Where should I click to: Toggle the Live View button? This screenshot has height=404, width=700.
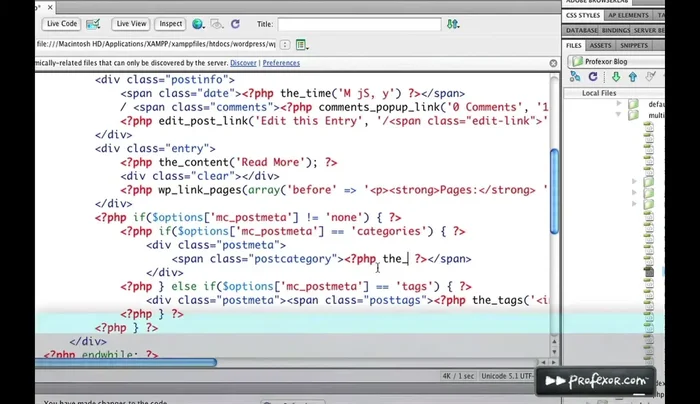point(130,23)
